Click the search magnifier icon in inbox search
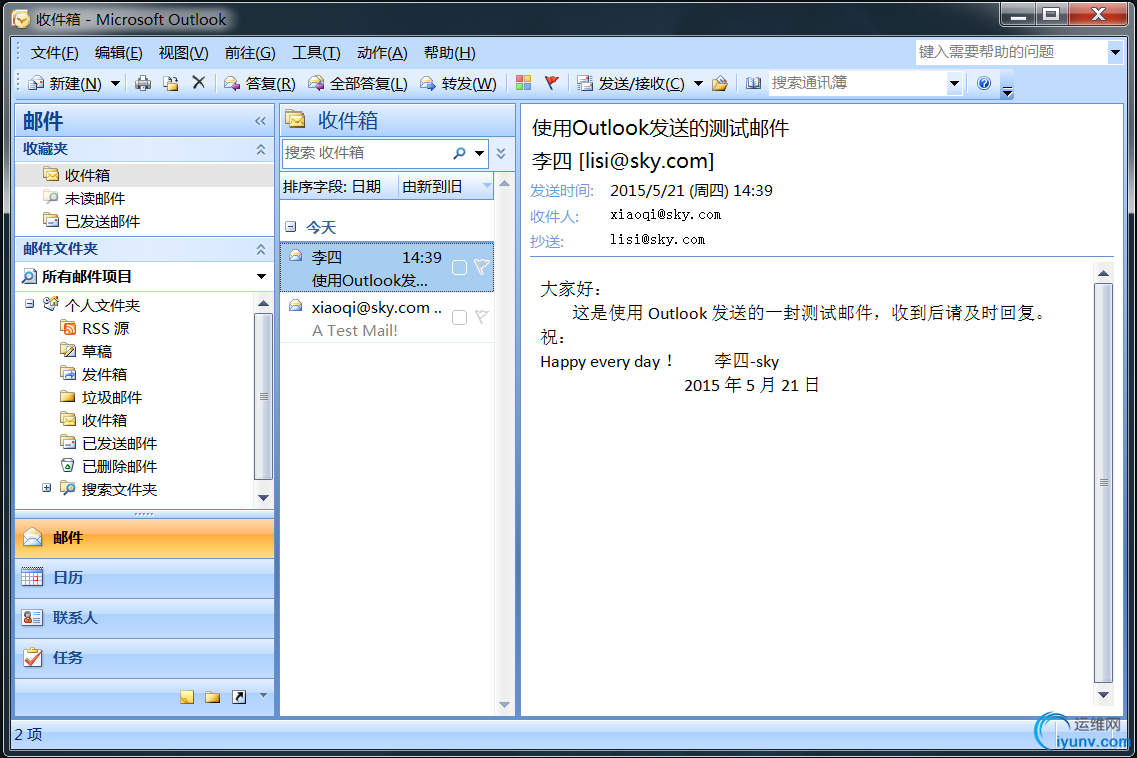The height and width of the screenshot is (758, 1137). pos(459,153)
